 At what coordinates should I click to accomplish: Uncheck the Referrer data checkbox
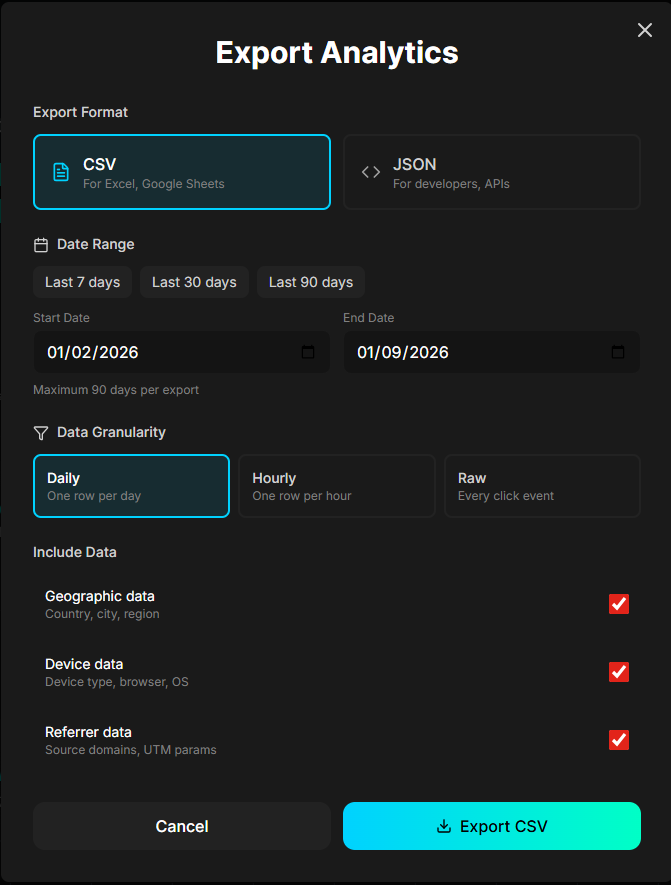[x=619, y=740]
